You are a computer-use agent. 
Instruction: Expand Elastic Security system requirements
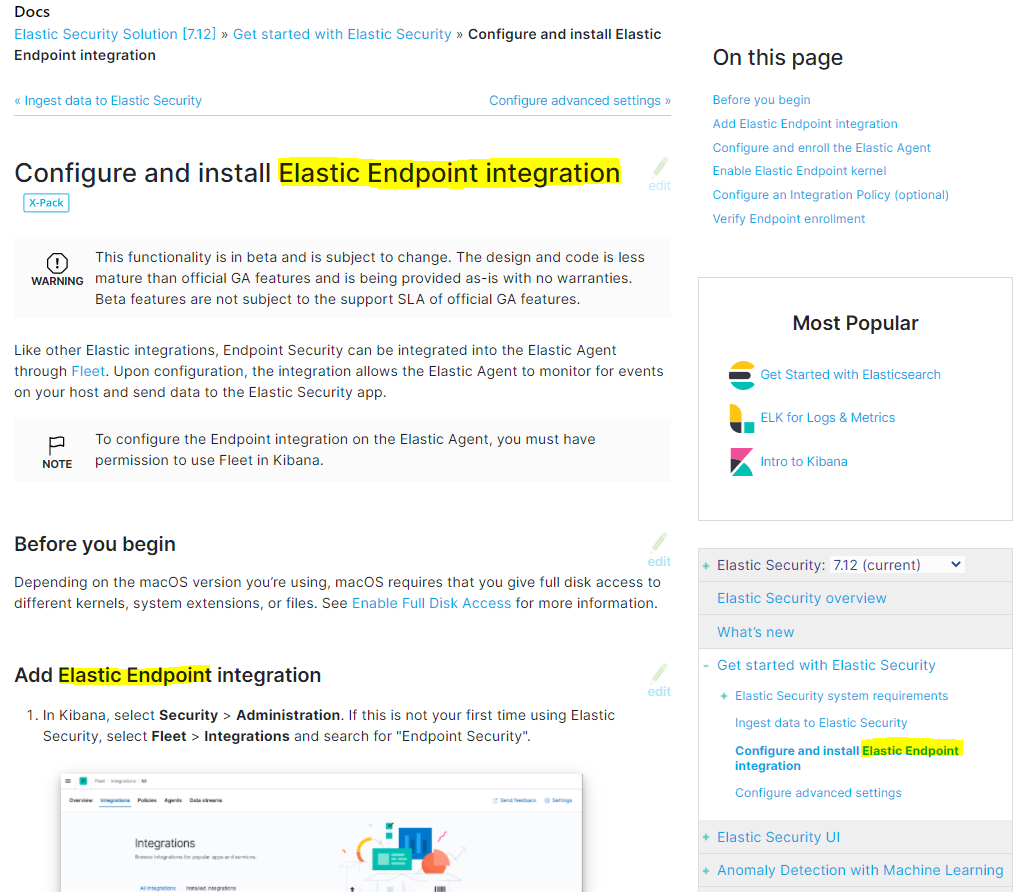click(x=724, y=696)
